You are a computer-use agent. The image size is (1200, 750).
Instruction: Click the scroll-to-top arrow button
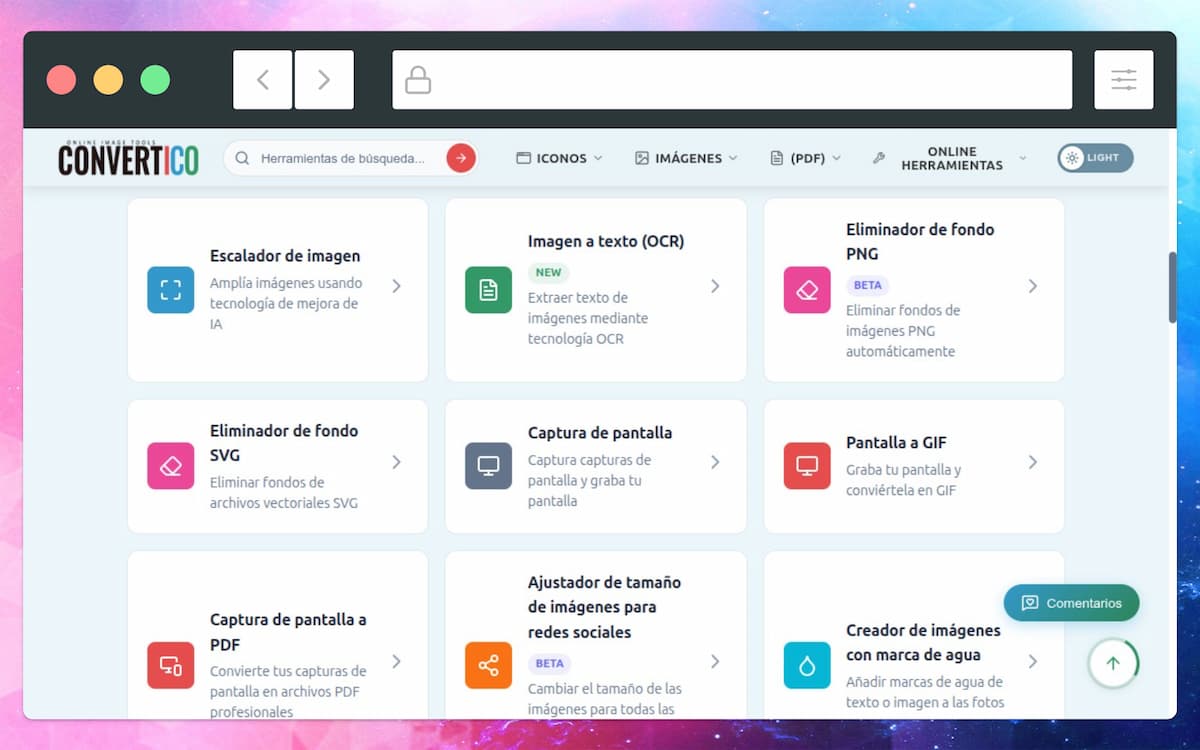coord(1113,663)
